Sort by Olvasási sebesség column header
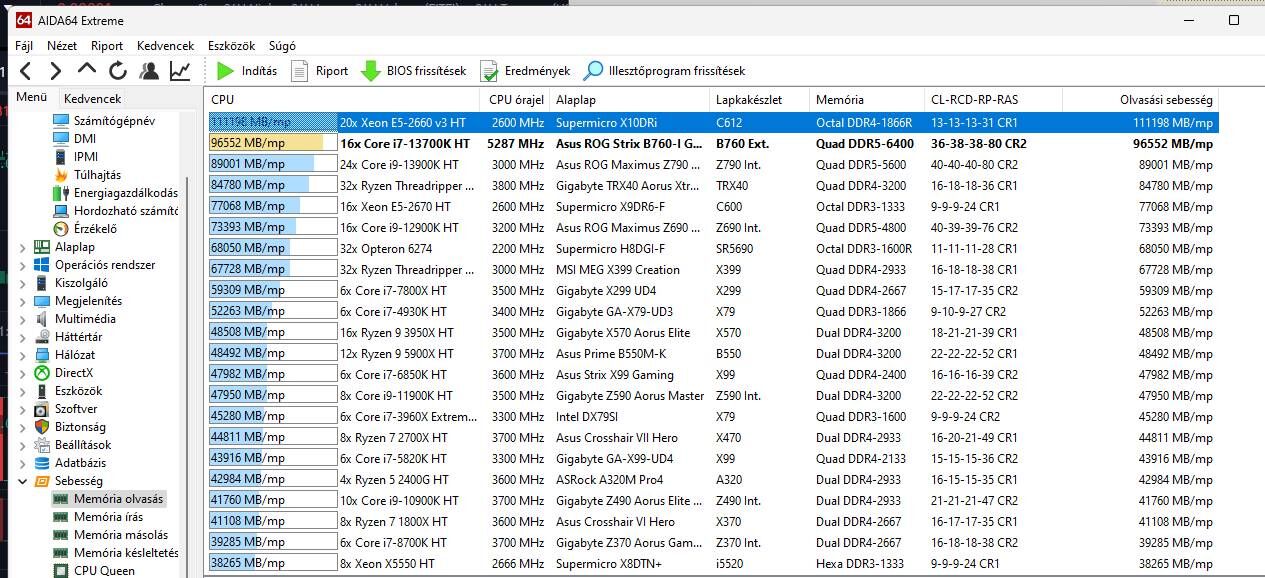1265x578 pixels. point(1141,100)
